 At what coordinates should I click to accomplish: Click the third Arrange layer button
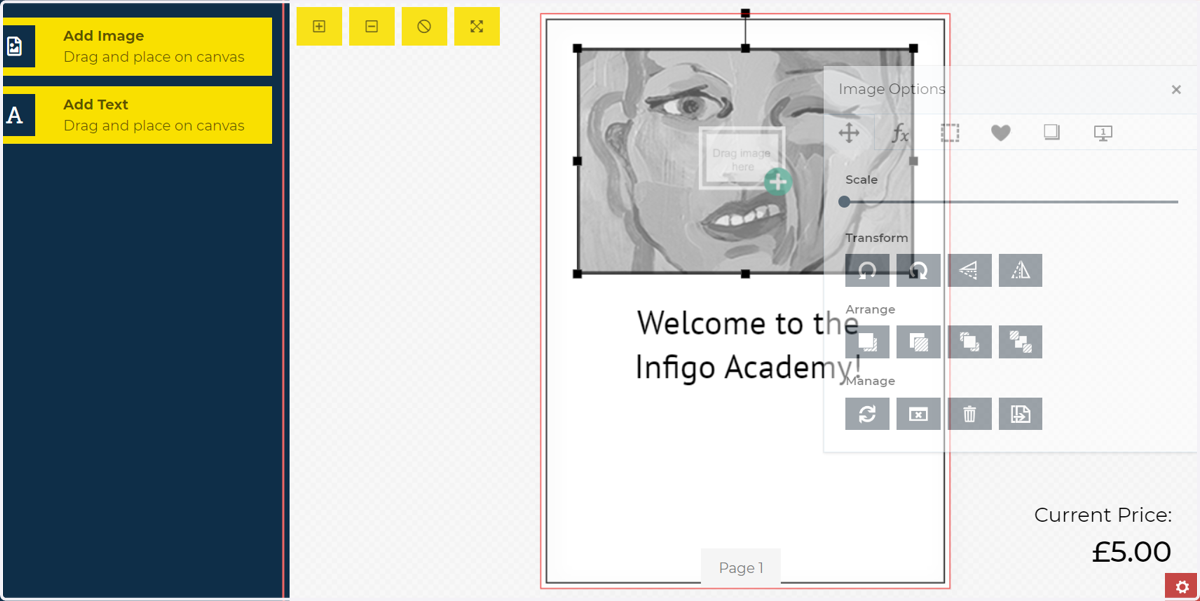(x=969, y=342)
